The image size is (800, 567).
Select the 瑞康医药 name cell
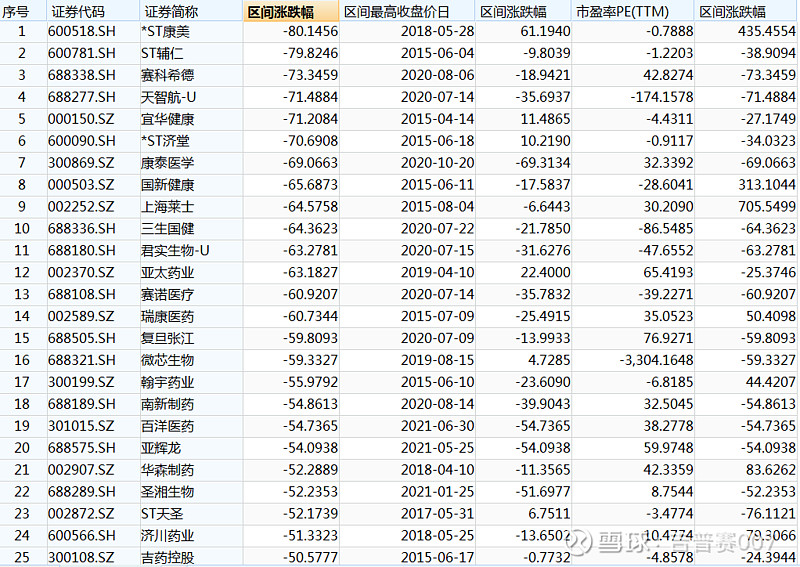(x=167, y=317)
